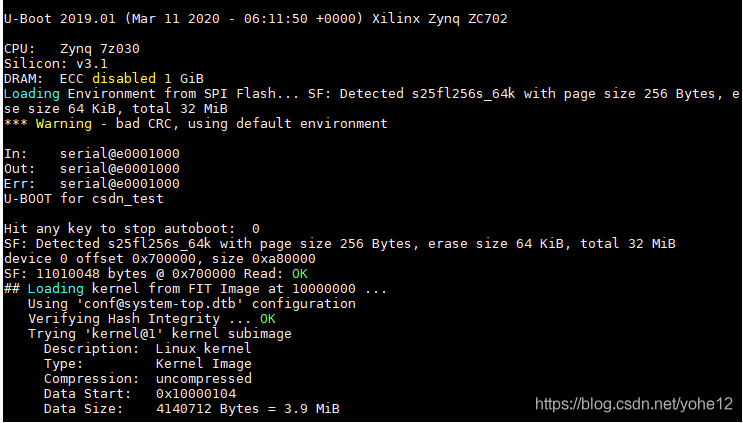The image size is (743, 423).
Task: Click the Out: serial@e0001000 line
Action: point(92,169)
